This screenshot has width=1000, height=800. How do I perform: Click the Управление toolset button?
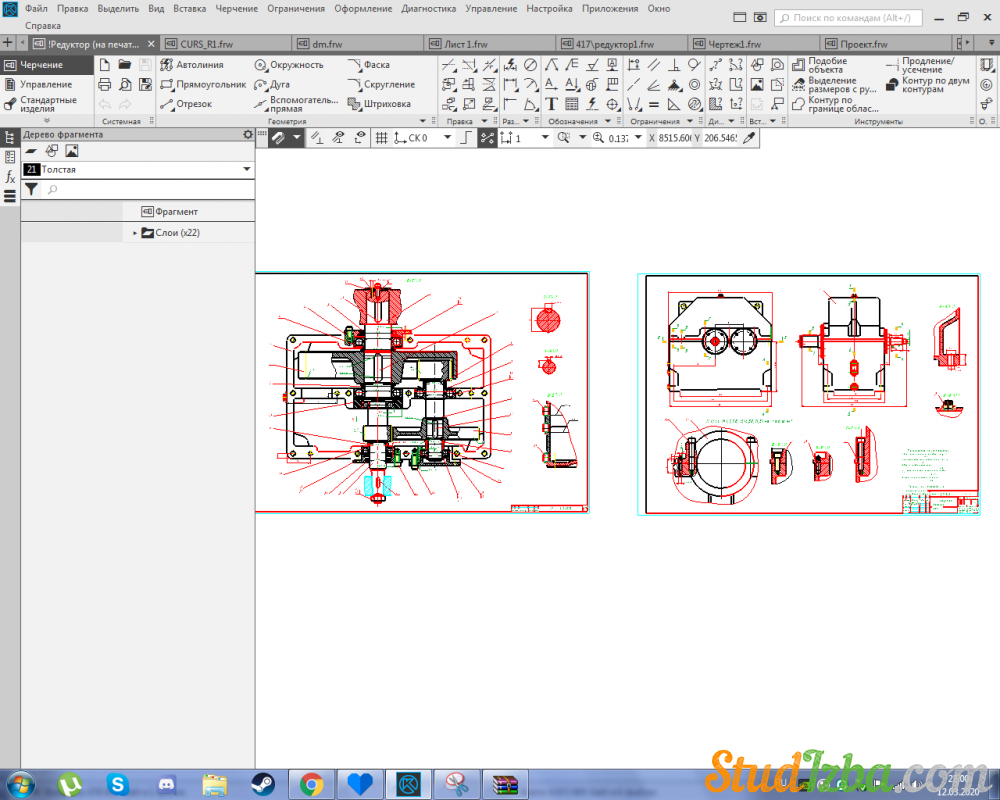pyautogui.click(x=46, y=84)
